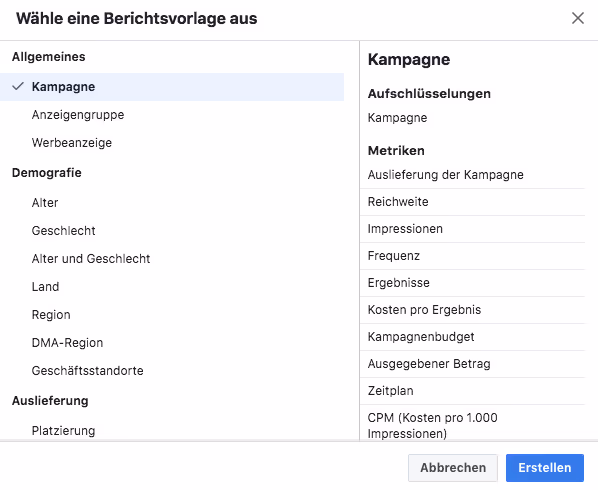This screenshot has height=490, width=598.
Task: Click the Impressionen metric row
Action: click(473, 229)
